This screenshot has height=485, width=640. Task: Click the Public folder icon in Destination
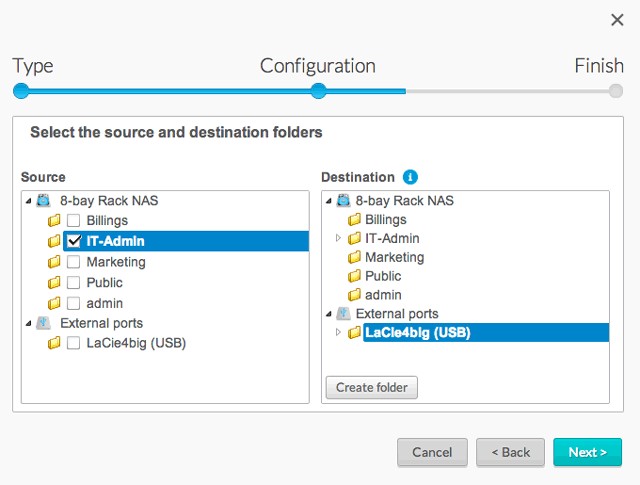coord(353,276)
